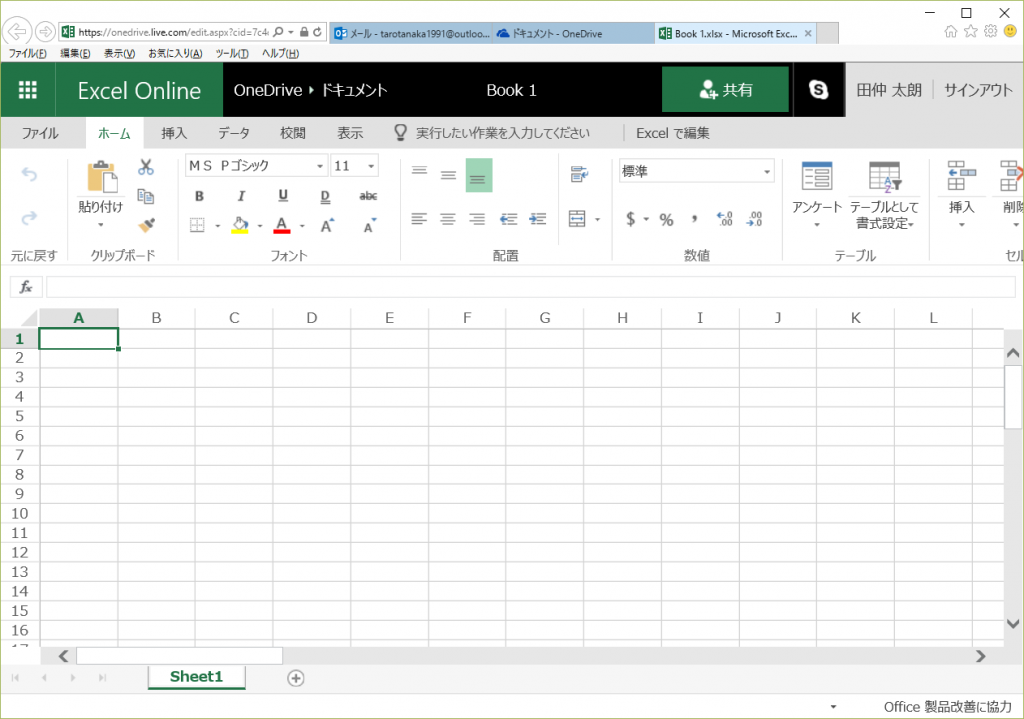Insert cells using 挿入 icon
Image resolution: width=1024 pixels, height=719 pixels.
tap(961, 193)
